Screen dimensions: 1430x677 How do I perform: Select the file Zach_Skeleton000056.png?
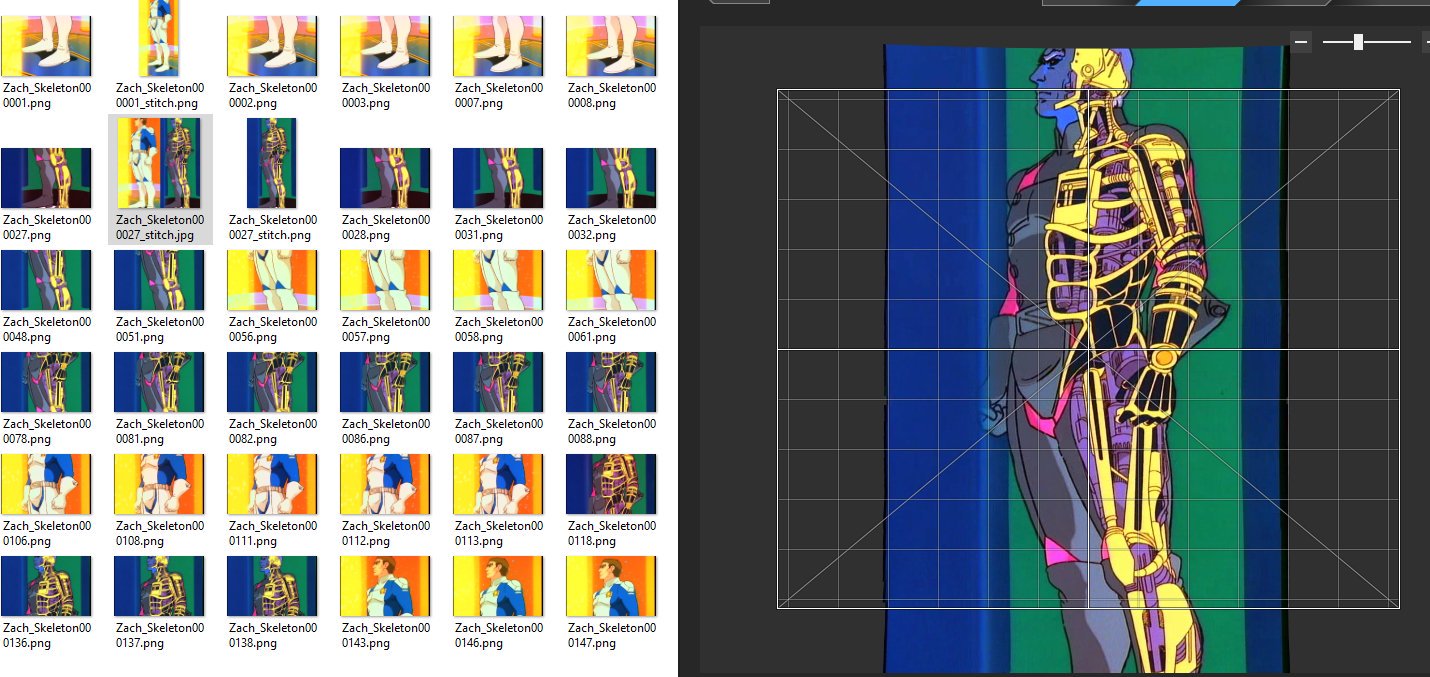pos(273,297)
